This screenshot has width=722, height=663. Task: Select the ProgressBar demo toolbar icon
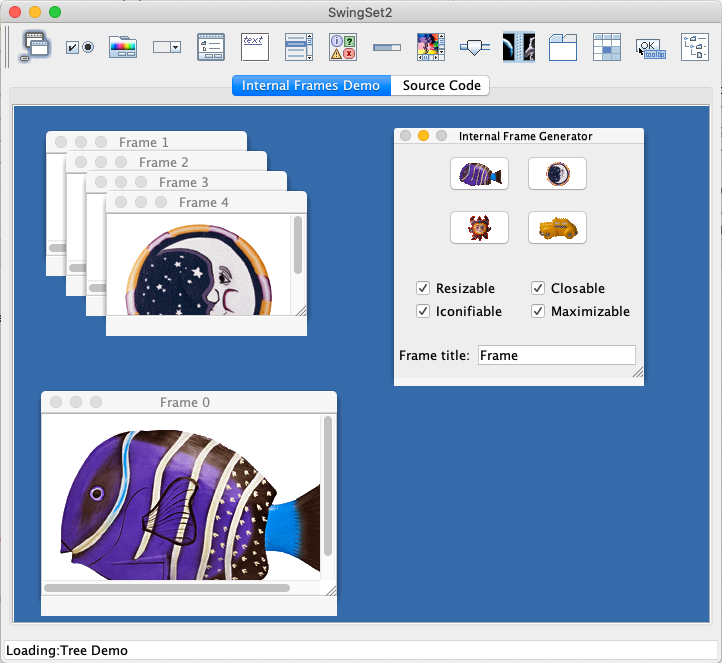click(x=387, y=47)
